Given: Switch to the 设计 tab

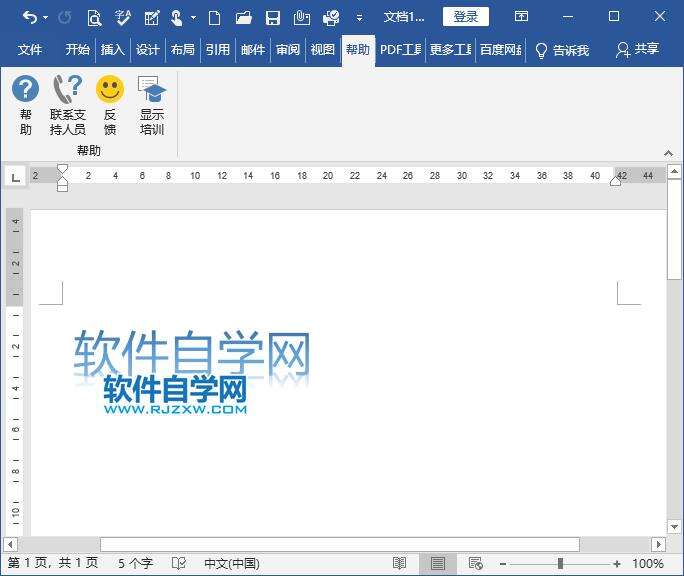Looking at the screenshot, I should coord(147,49).
